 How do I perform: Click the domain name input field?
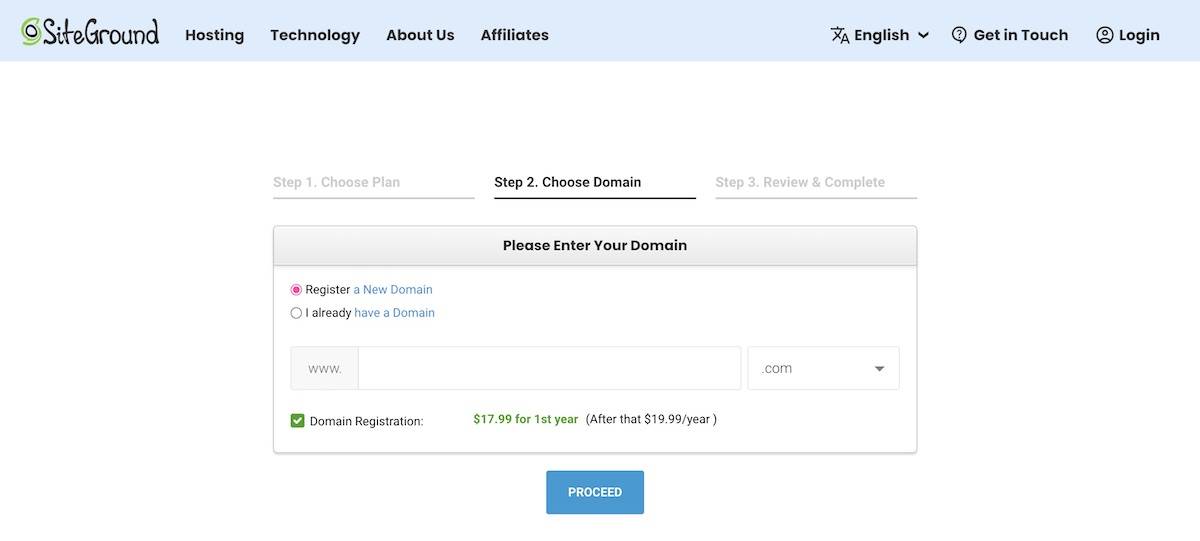coord(549,368)
